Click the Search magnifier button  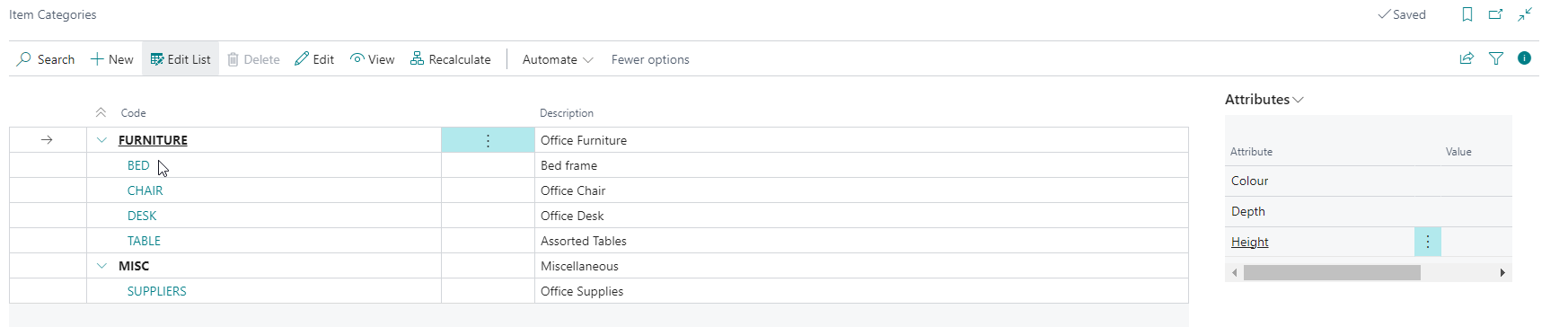pos(46,59)
